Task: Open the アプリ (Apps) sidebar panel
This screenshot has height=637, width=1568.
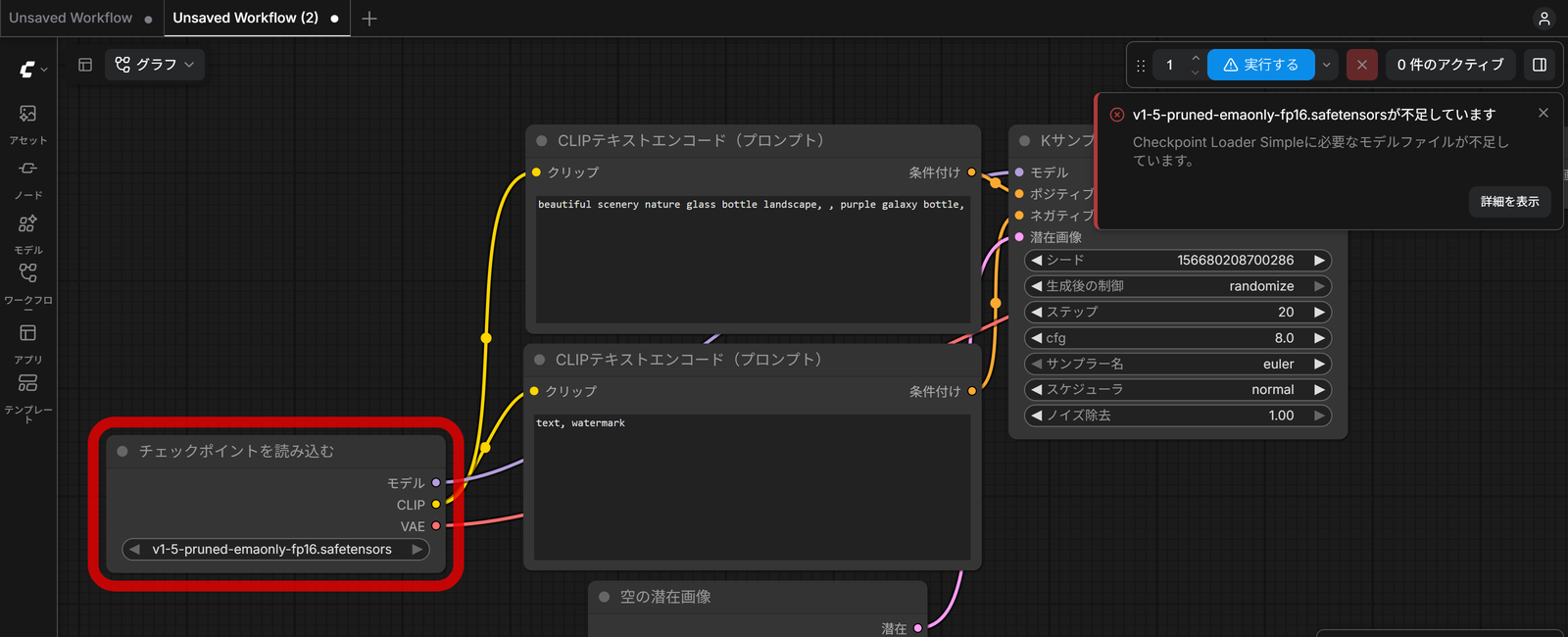Action: click(27, 344)
